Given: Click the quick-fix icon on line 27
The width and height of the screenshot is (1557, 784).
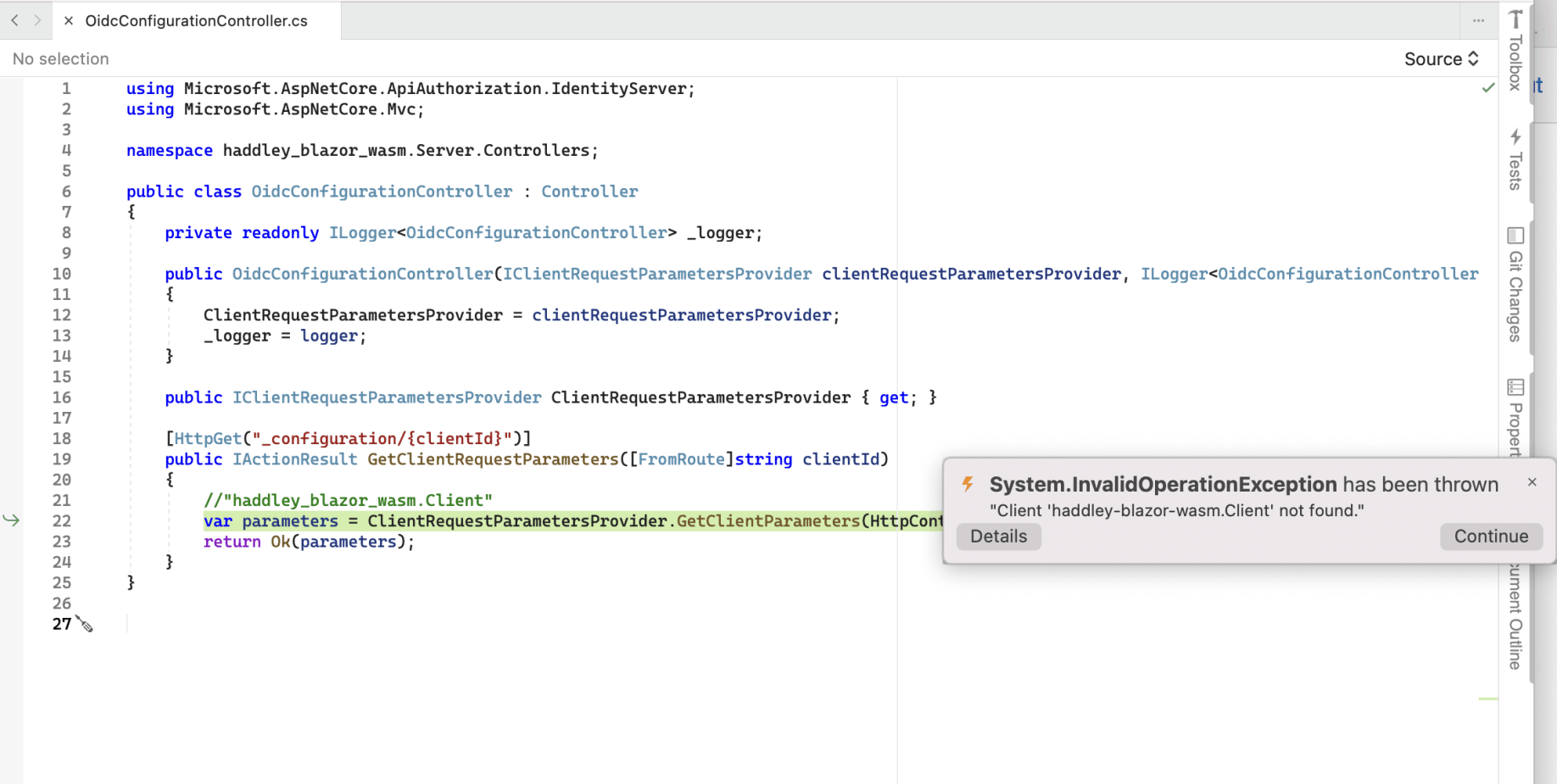Looking at the screenshot, I should click(x=85, y=625).
